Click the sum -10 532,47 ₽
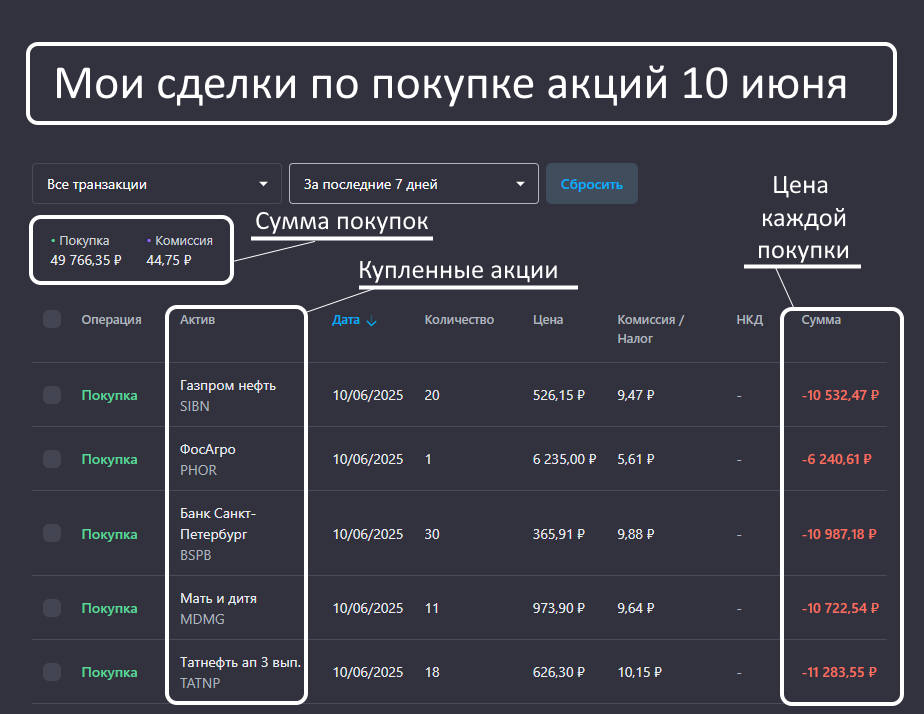The width and height of the screenshot is (924, 714). pyautogui.click(x=840, y=395)
